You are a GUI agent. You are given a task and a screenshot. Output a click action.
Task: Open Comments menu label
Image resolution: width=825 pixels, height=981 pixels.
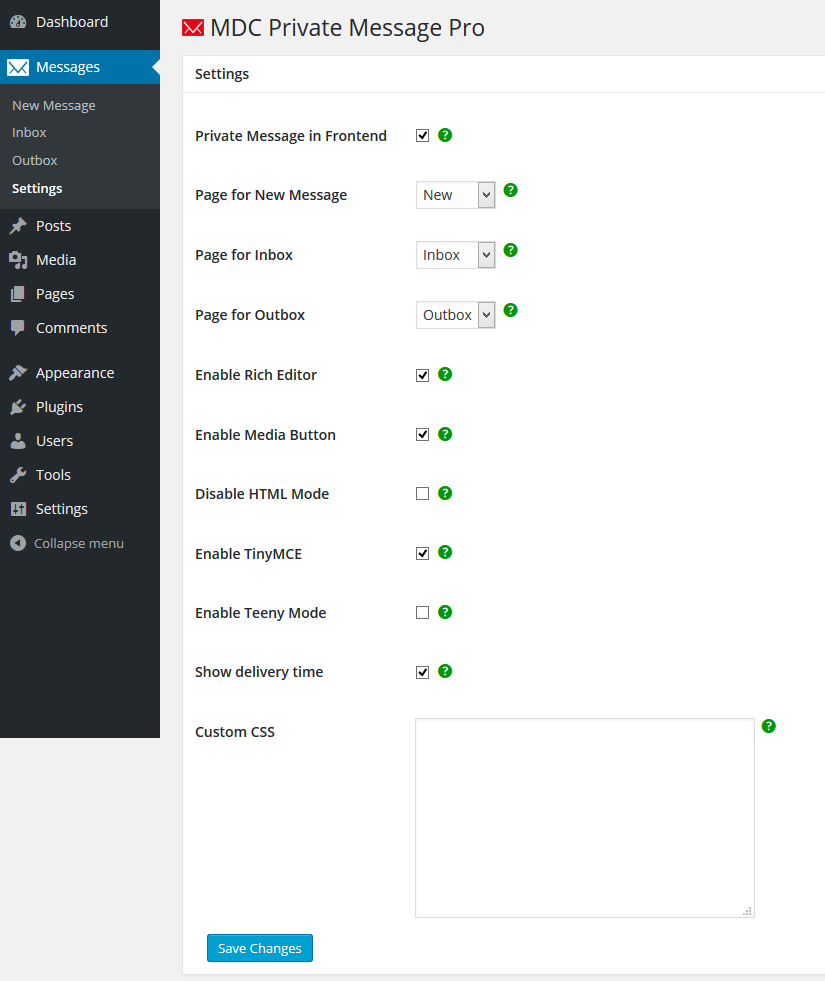click(x=71, y=328)
